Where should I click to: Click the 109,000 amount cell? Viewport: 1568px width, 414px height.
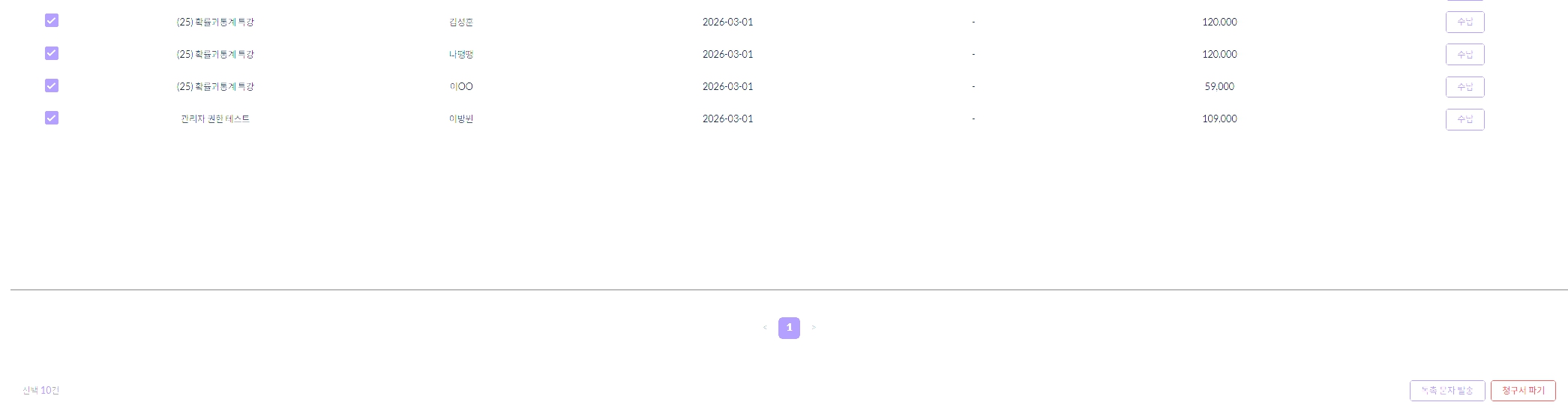[1219, 119]
